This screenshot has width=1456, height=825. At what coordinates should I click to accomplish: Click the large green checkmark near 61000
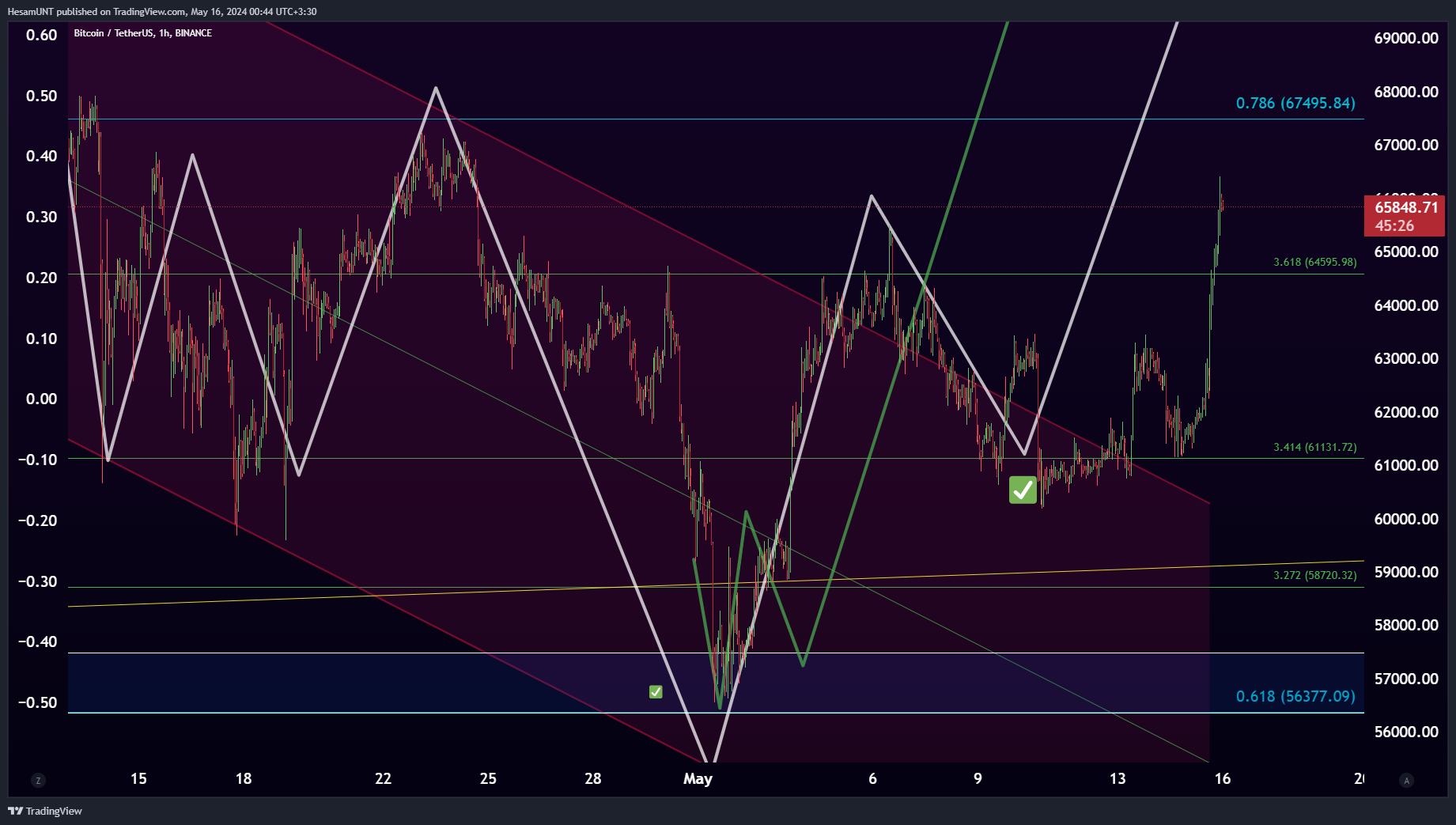(1023, 490)
